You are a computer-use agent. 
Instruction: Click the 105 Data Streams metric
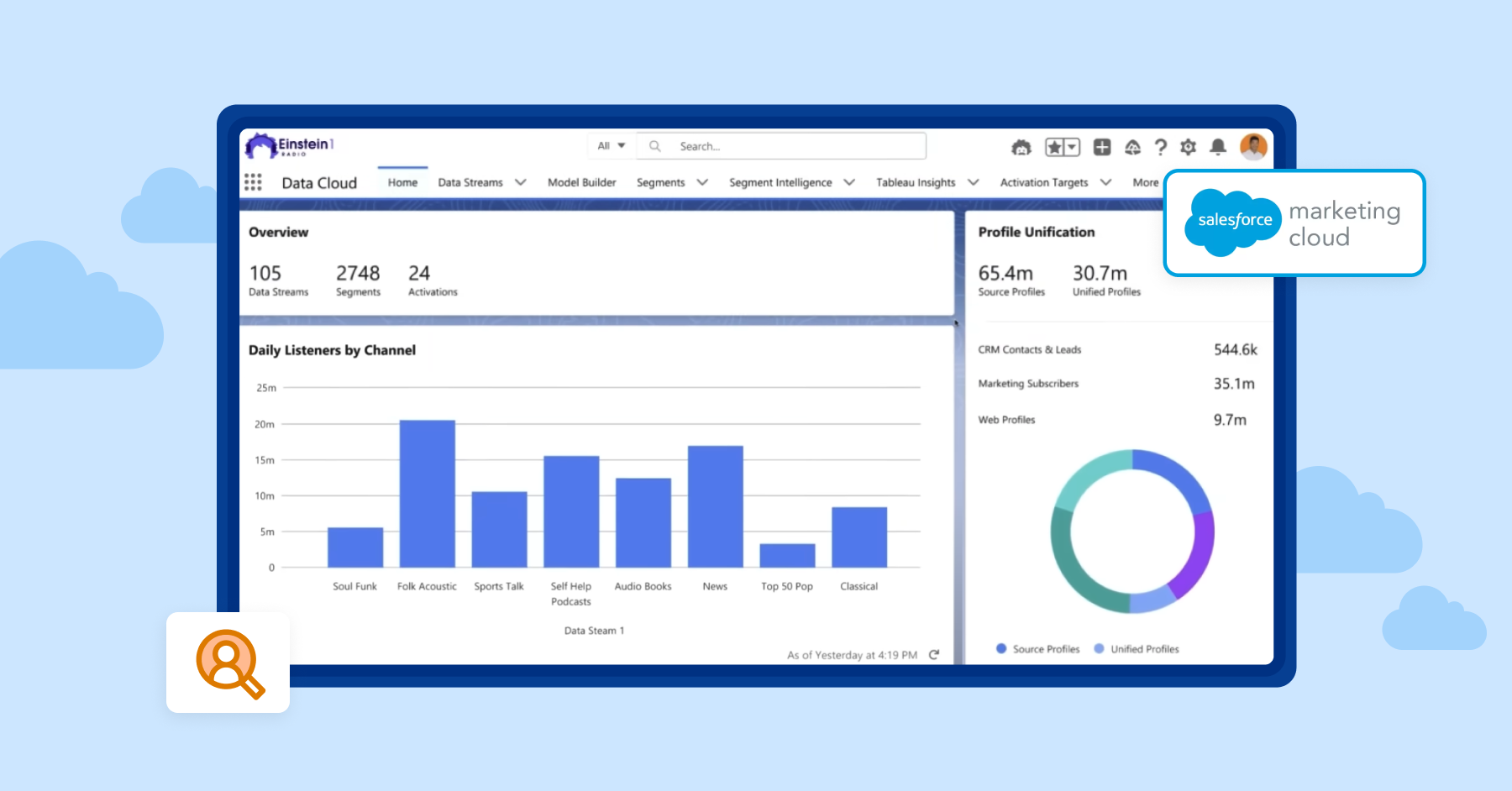tap(278, 280)
